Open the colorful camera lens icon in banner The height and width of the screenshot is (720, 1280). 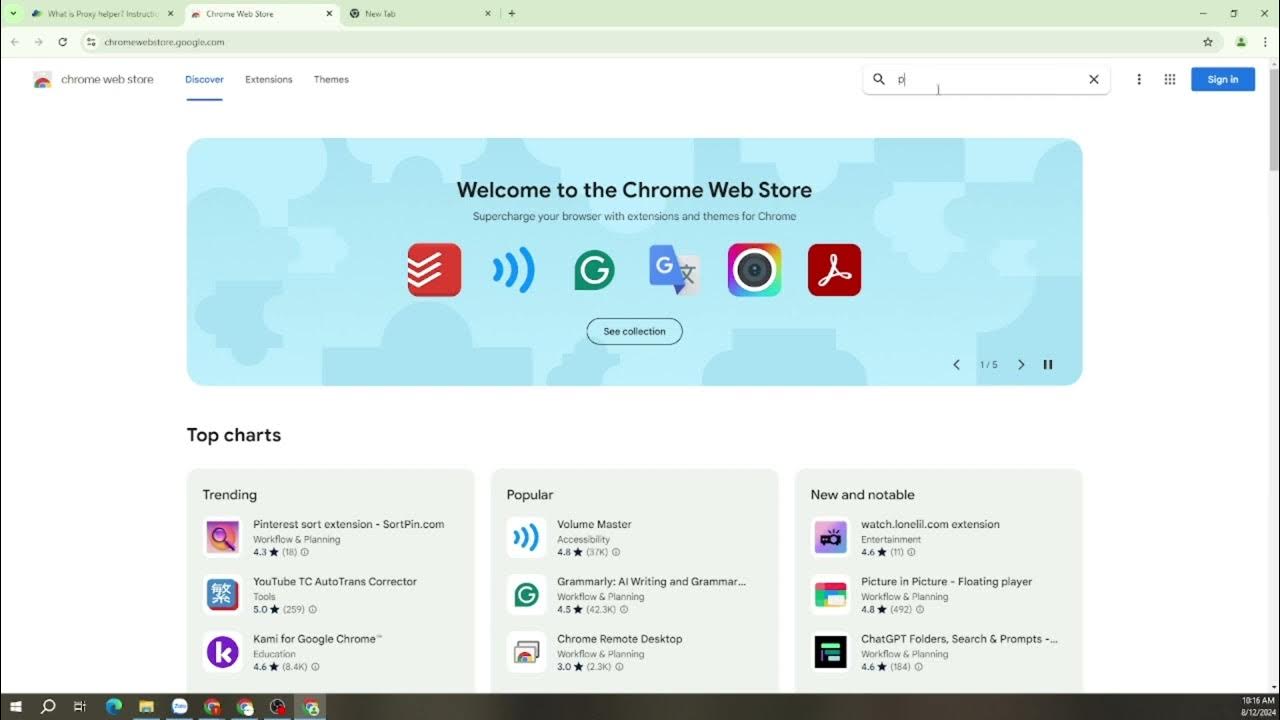pos(754,270)
